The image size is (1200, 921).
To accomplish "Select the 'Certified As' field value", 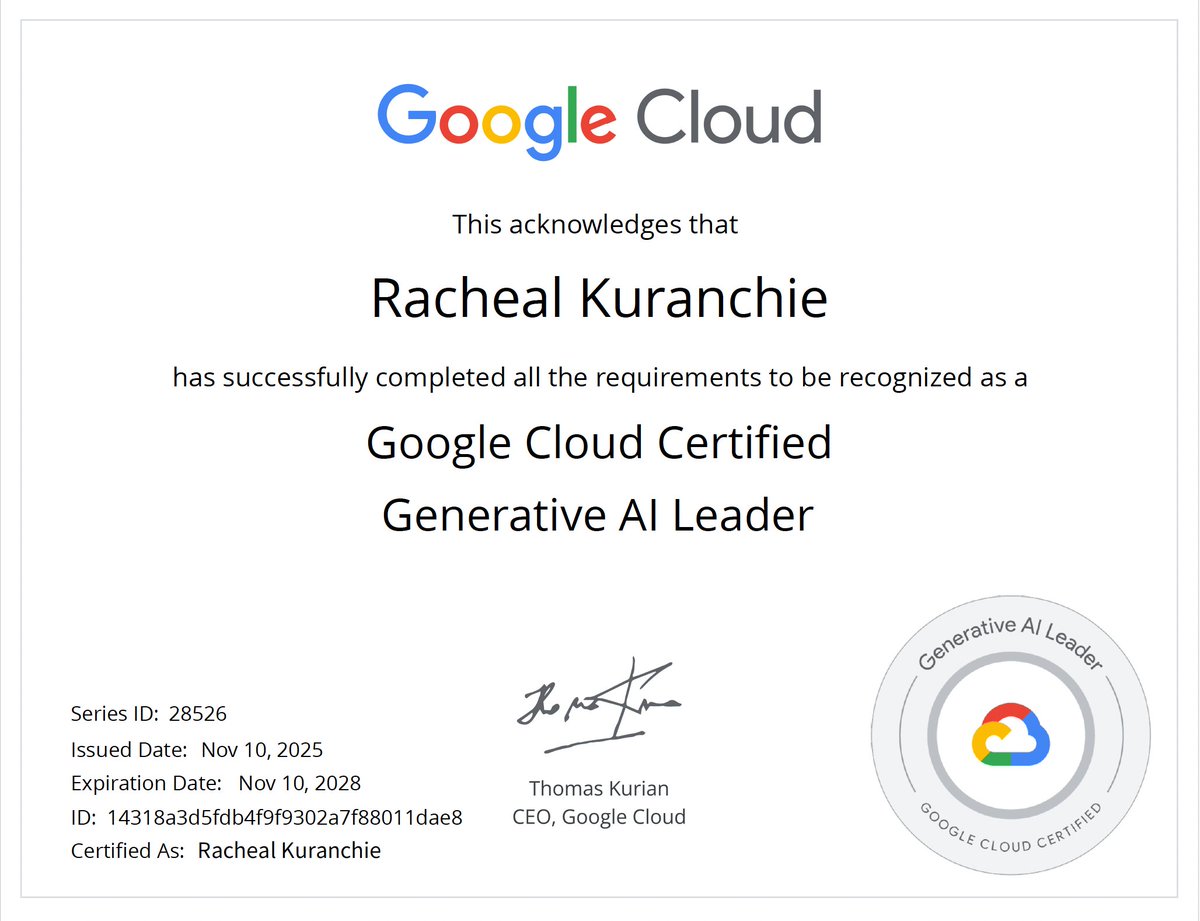I will point(290,850).
